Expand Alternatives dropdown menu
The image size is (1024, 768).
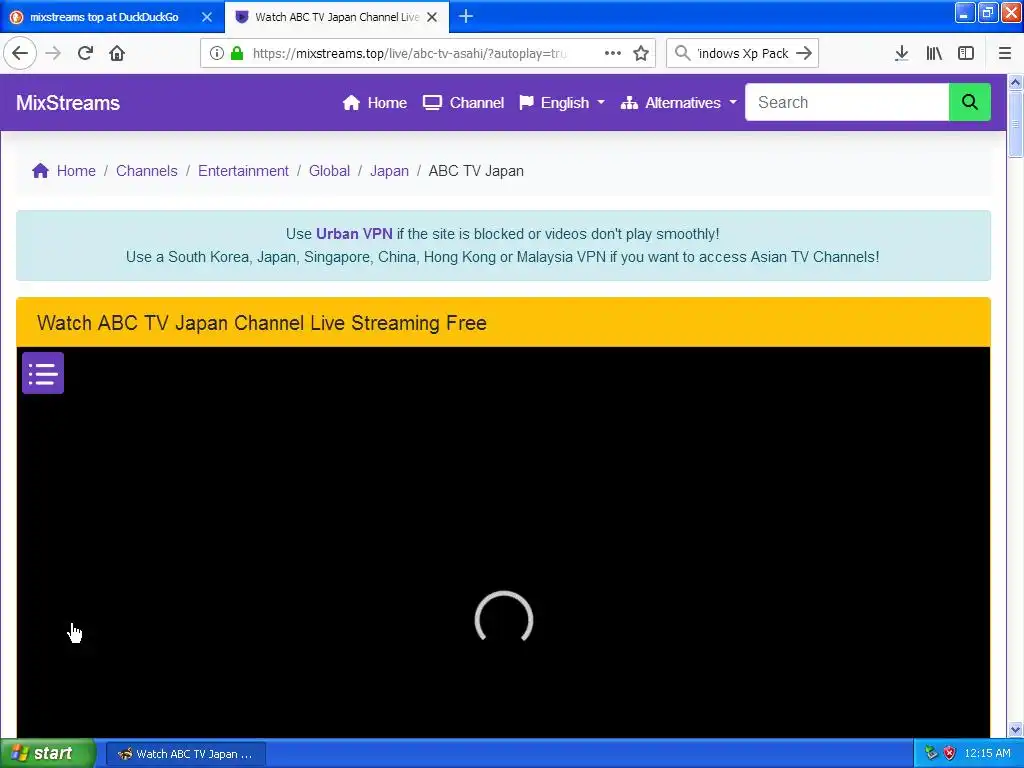(x=679, y=103)
